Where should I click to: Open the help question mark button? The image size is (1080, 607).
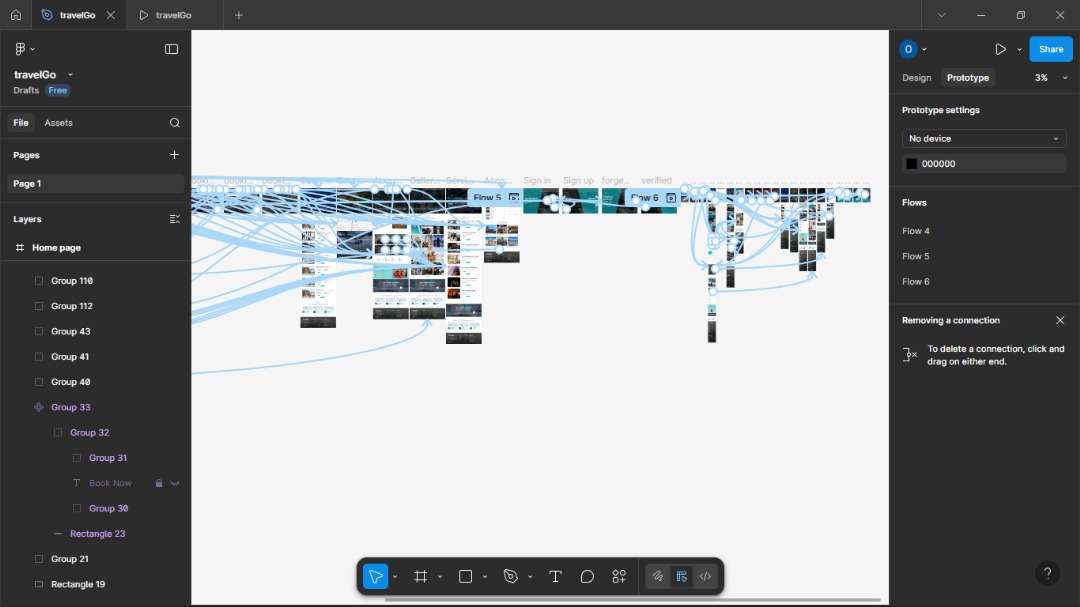1047,573
